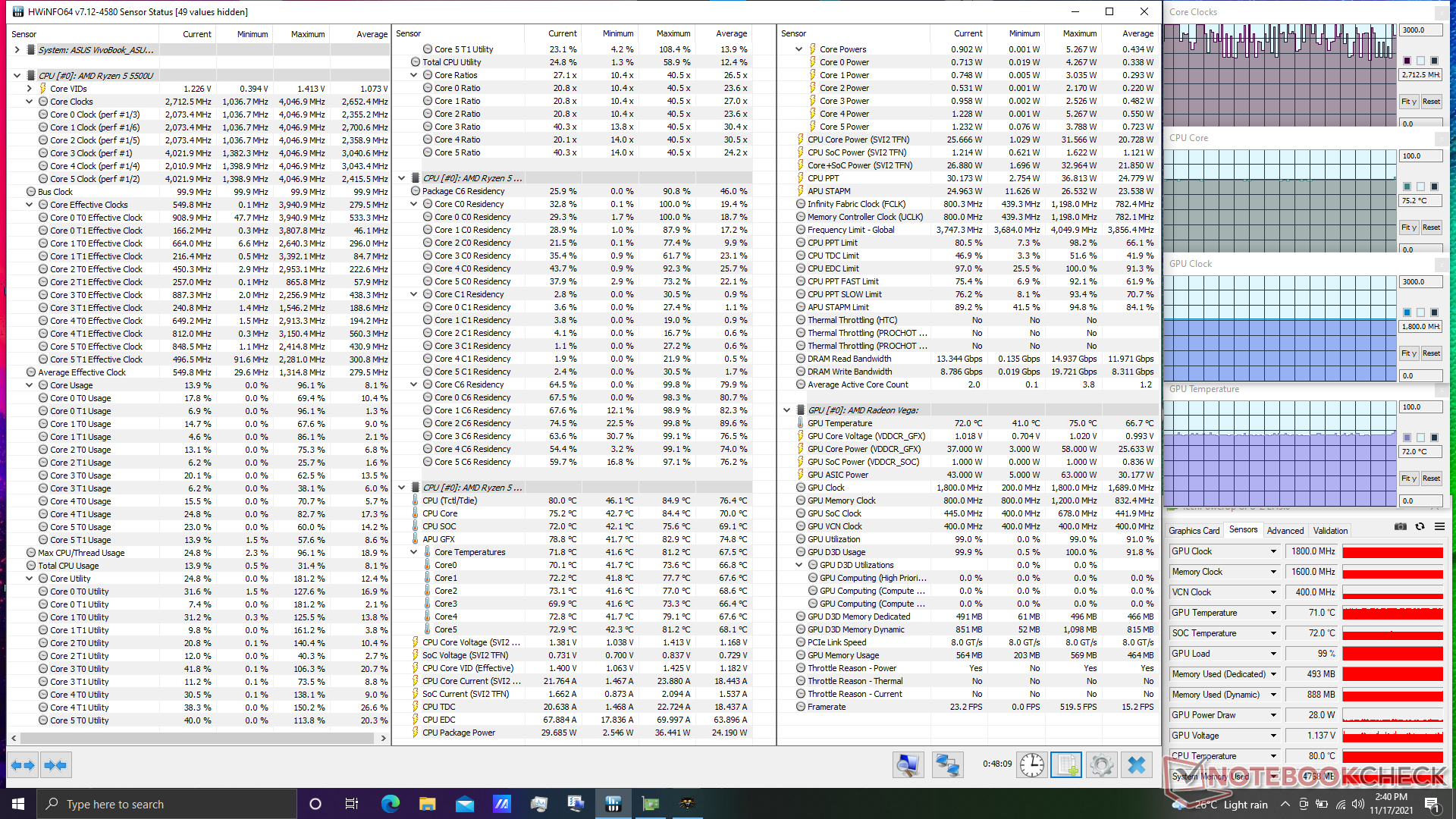
Task: Click the expand columns arrows button in HWiNFO
Action: coord(23,765)
